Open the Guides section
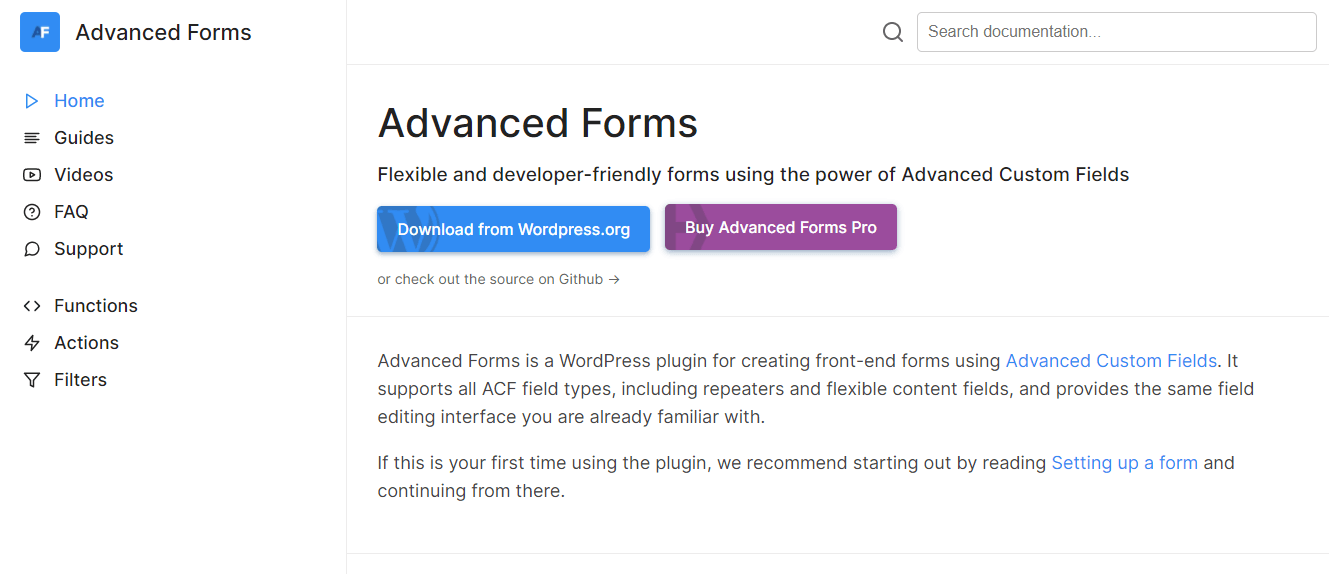 click(x=84, y=138)
